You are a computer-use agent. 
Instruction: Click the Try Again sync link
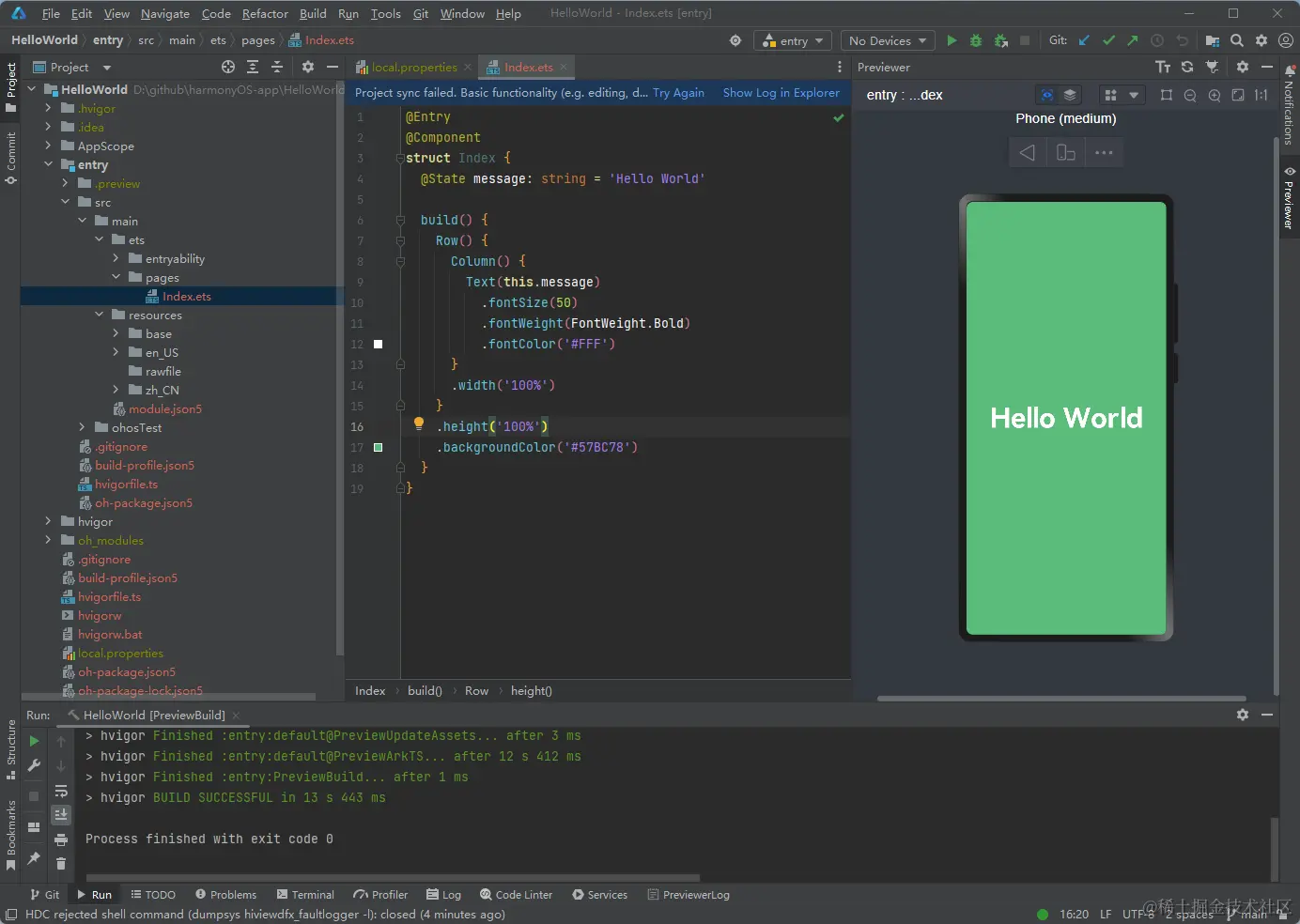pyautogui.click(x=678, y=93)
